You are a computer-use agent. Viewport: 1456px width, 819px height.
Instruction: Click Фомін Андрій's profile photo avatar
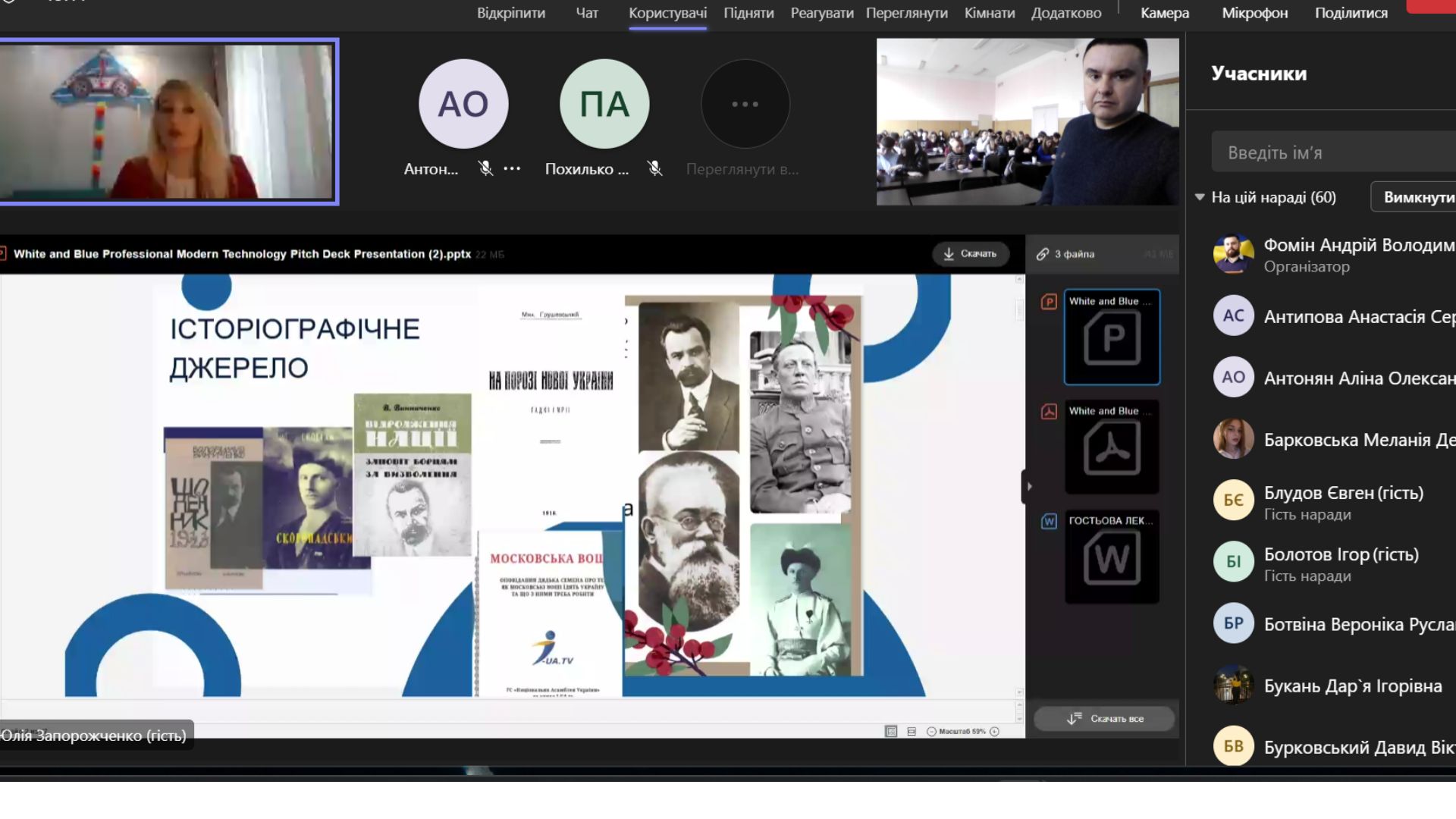click(x=1233, y=254)
